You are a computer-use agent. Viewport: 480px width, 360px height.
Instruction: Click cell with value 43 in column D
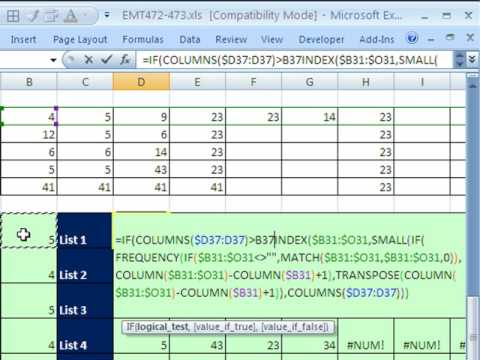[x=141, y=170]
